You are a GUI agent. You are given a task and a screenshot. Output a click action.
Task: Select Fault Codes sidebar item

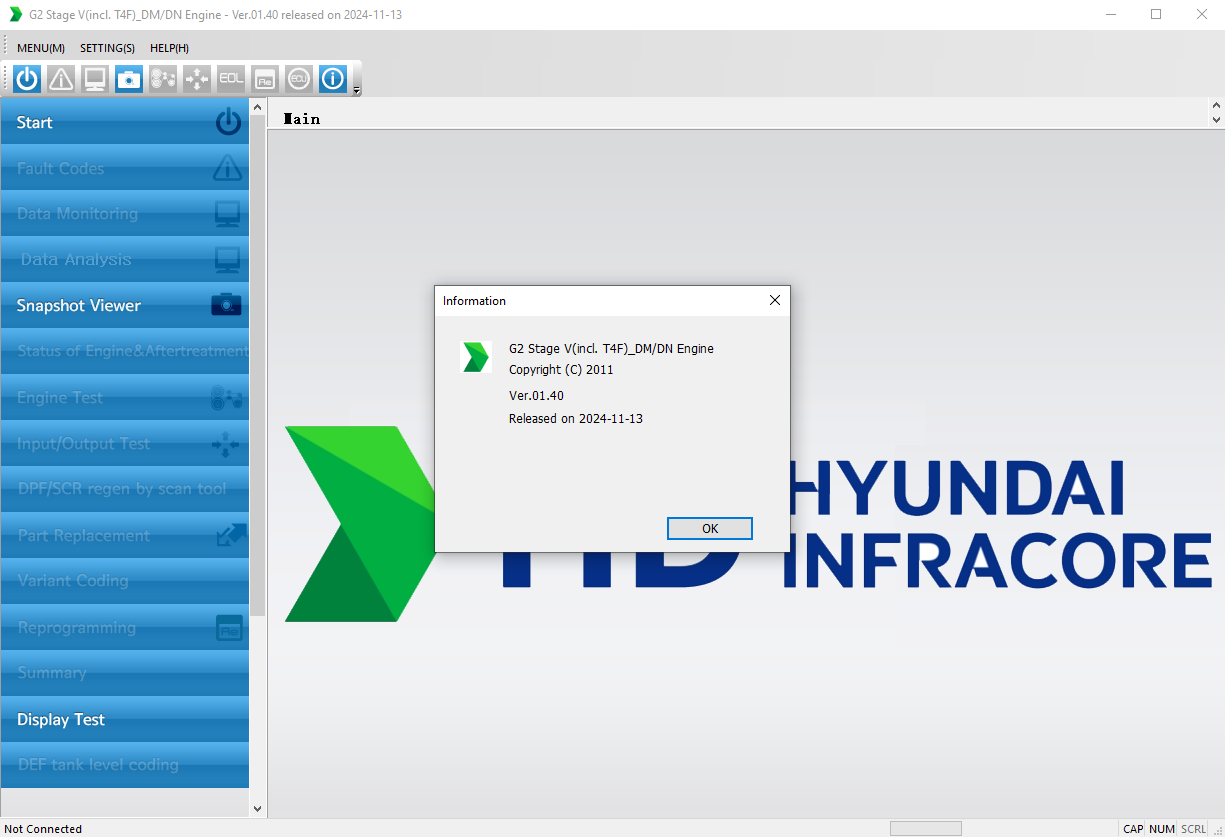click(x=125, y=168)
